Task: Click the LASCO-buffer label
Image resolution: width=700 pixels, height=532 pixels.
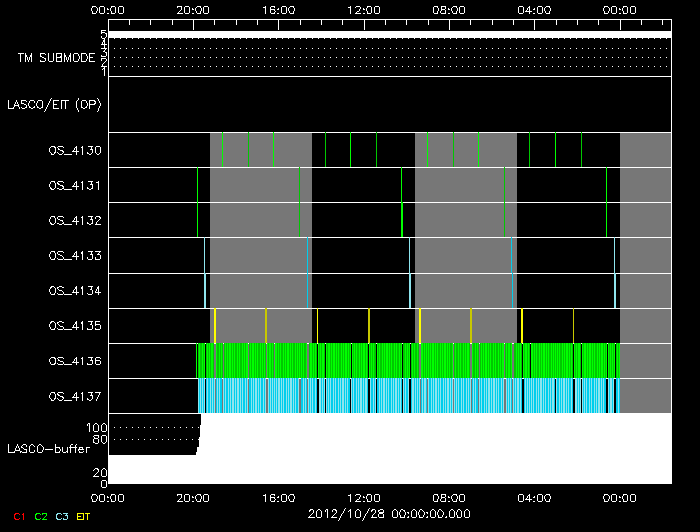Action: pyautogui.click(x=49, y=449)
